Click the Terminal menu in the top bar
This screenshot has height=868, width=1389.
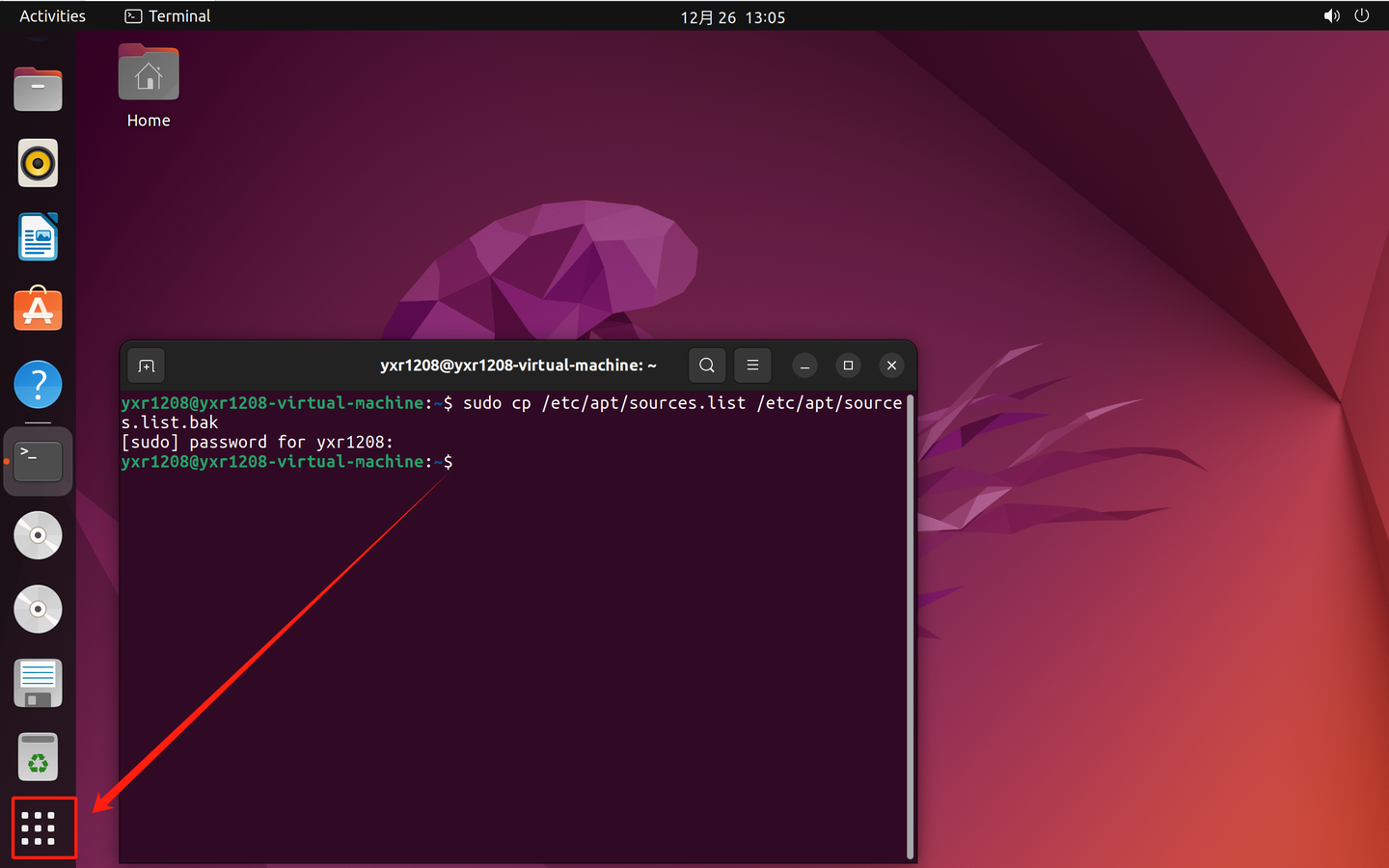[166, 15]
